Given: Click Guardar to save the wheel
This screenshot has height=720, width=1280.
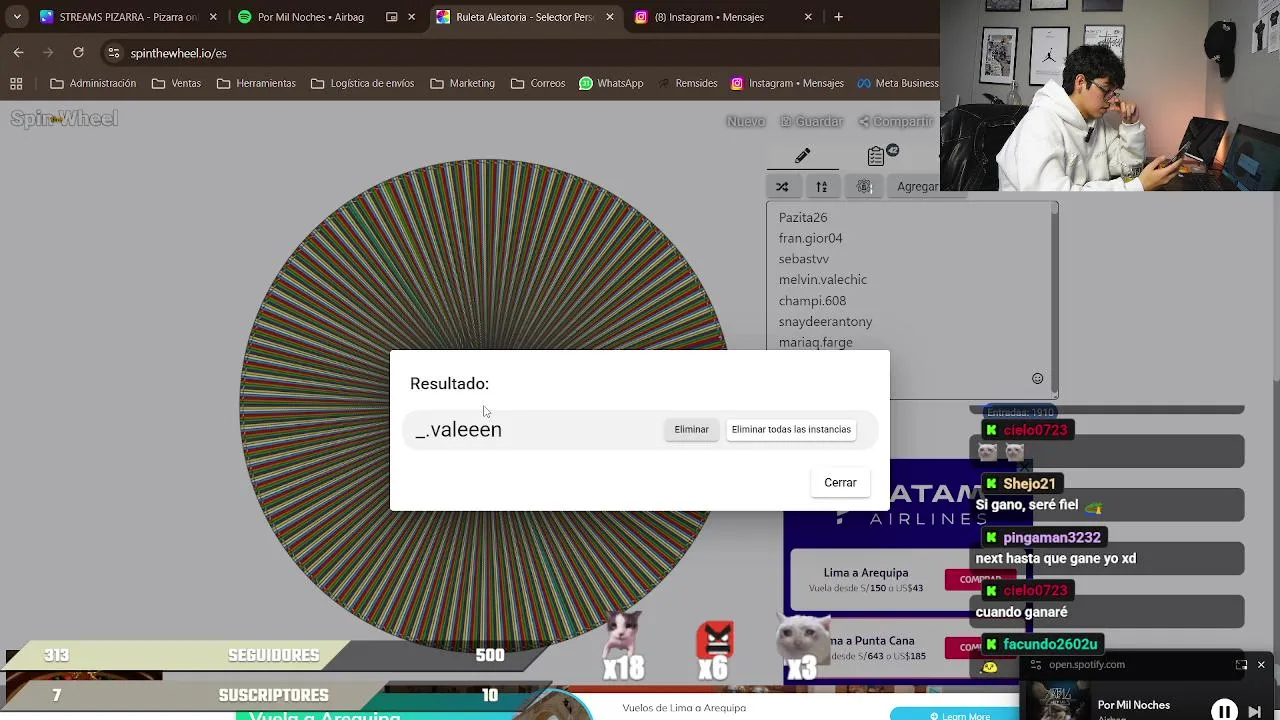Looking at the screenshot, I should 812,121.
